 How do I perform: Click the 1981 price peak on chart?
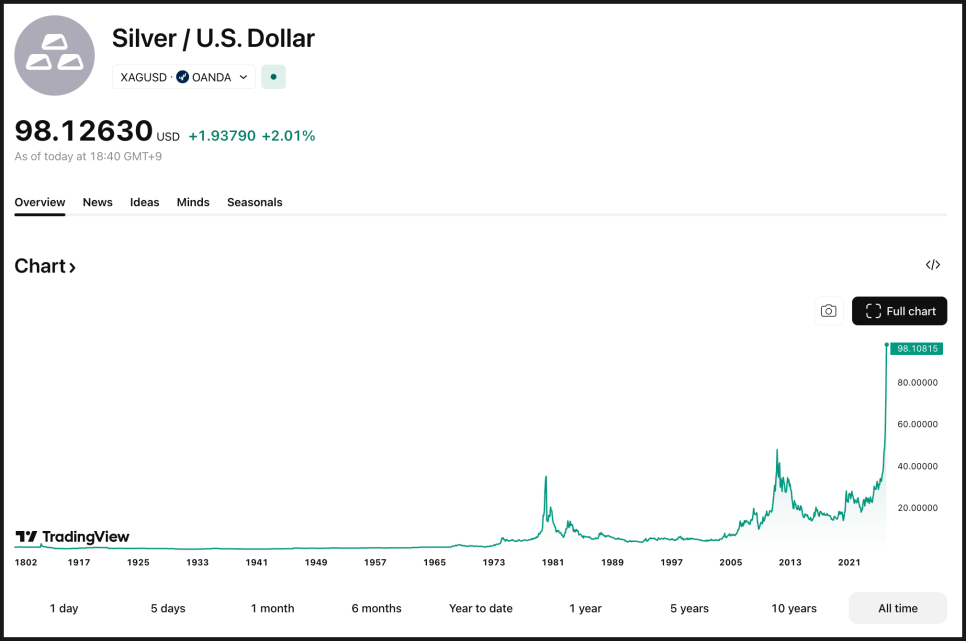point(545,477)
